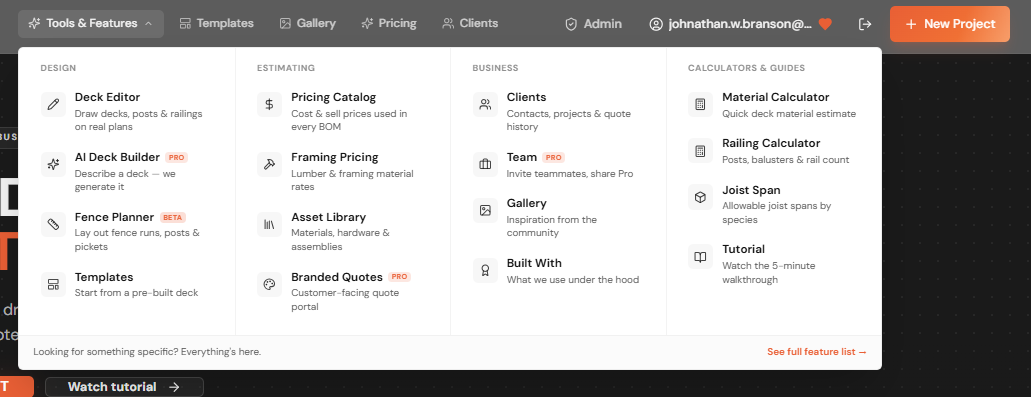Click the sparkle icon beside AI Deck Builder

tap(53, 164)
